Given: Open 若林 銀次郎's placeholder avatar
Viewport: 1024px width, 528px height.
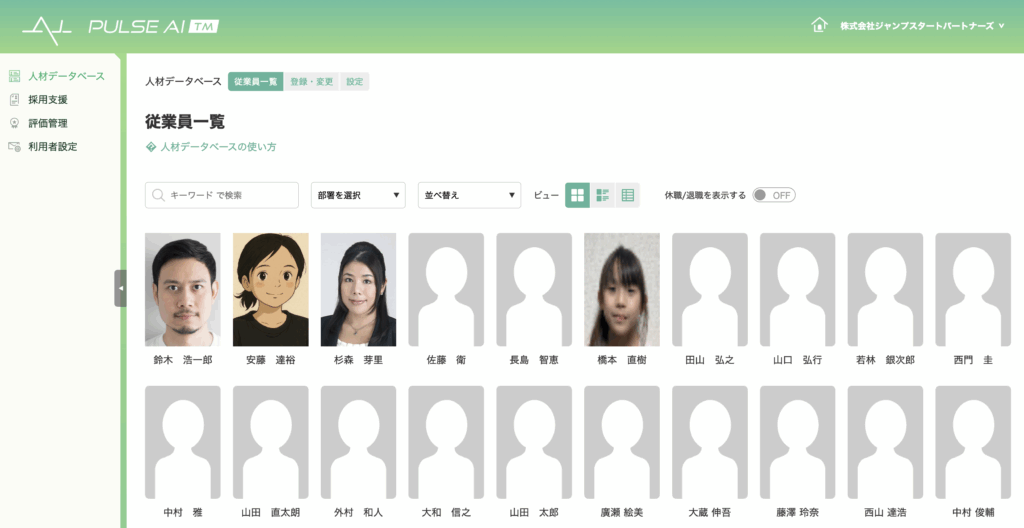Looking at the screenshot, I should [x=886, y=289].
